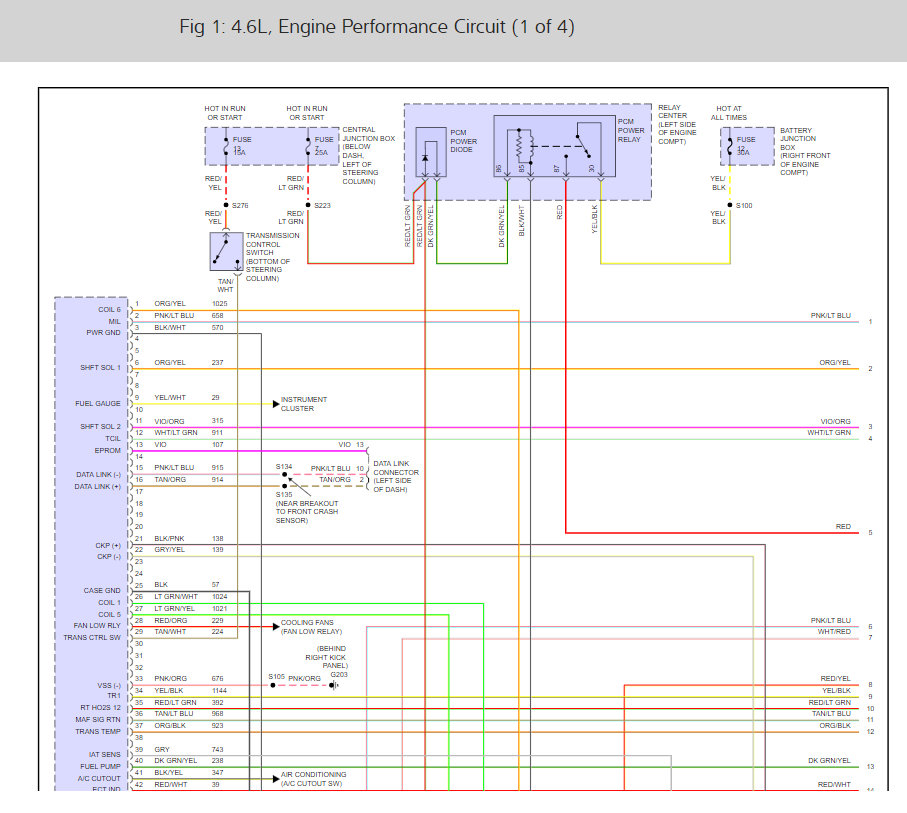Image resolution: width=907 pixels, height=813 pixels.
Task: Click the 'FUEL PUMP' pin label
Action: click(101, 767)
